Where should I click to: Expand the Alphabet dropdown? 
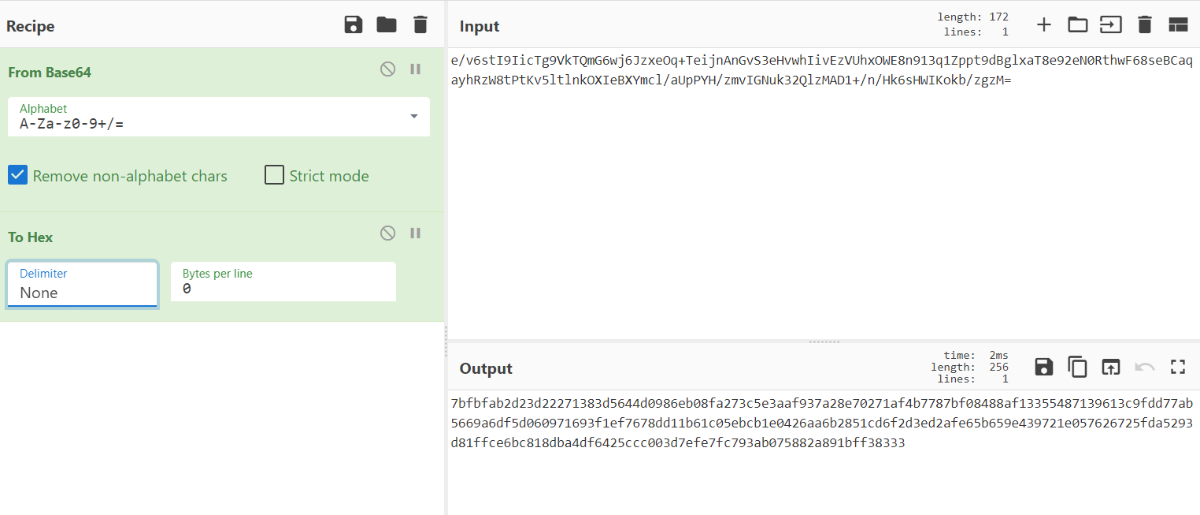point(414,117)
